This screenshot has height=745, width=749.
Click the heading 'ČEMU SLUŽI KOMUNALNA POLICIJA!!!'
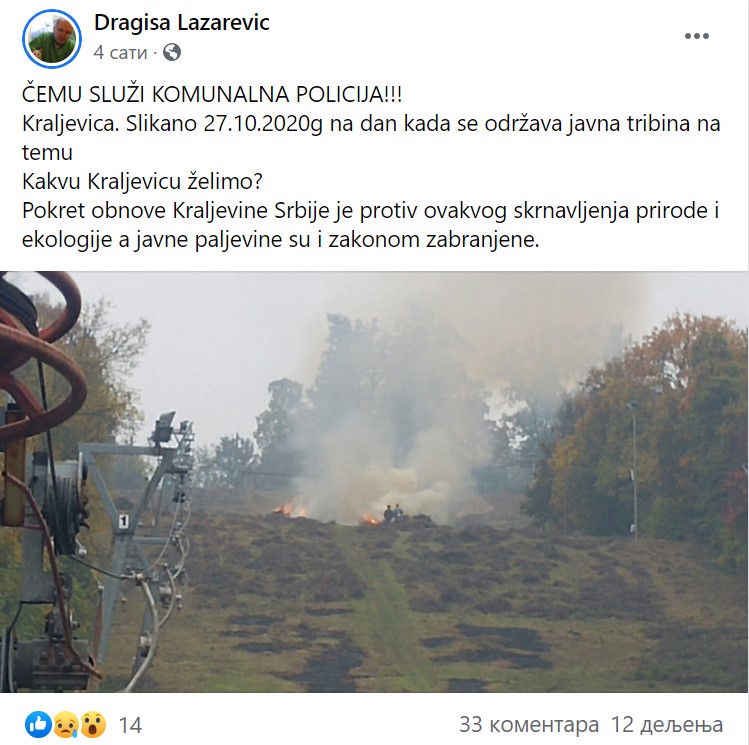212,94
